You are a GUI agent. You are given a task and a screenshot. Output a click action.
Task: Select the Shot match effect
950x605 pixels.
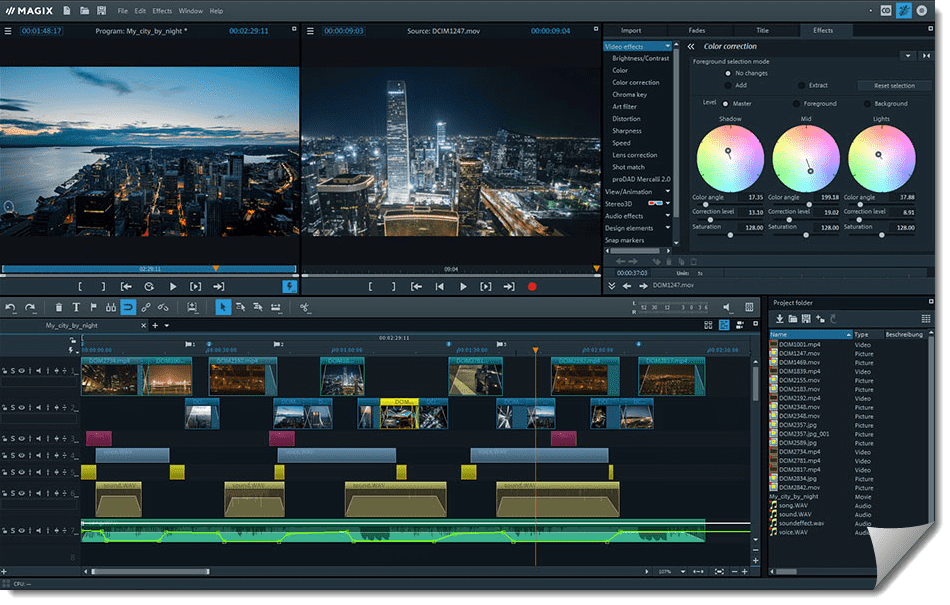pyautogui.click(x=628, y=167)
